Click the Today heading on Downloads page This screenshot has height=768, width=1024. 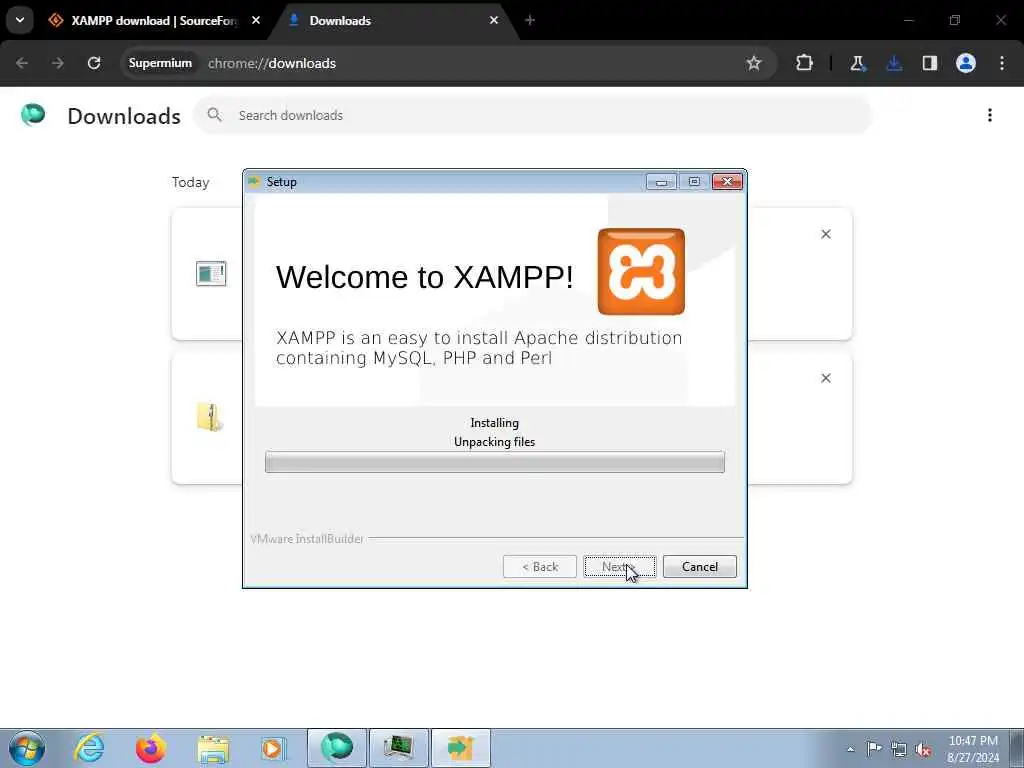(191, 182)
